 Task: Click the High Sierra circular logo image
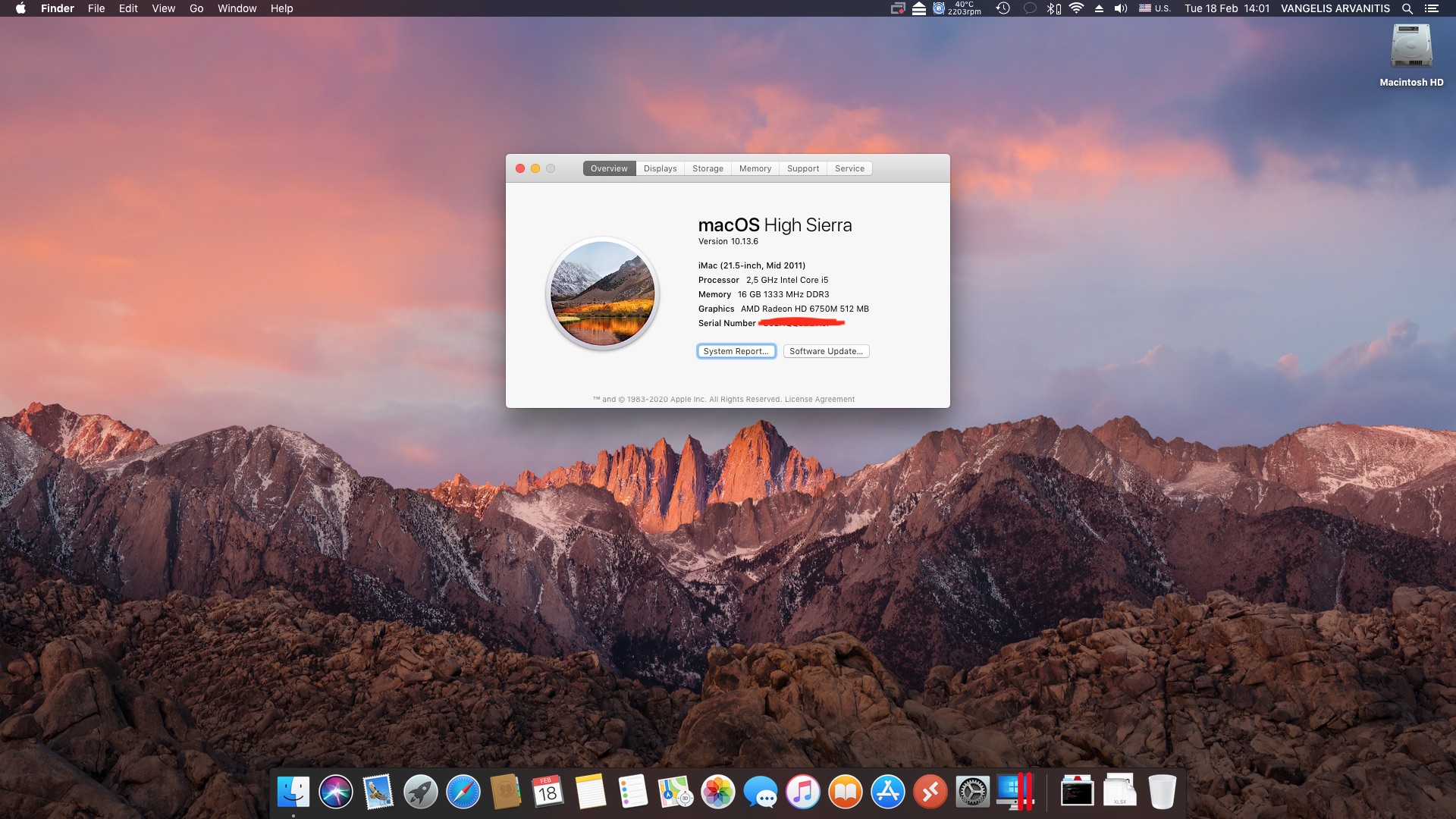[x=602, y=293]
